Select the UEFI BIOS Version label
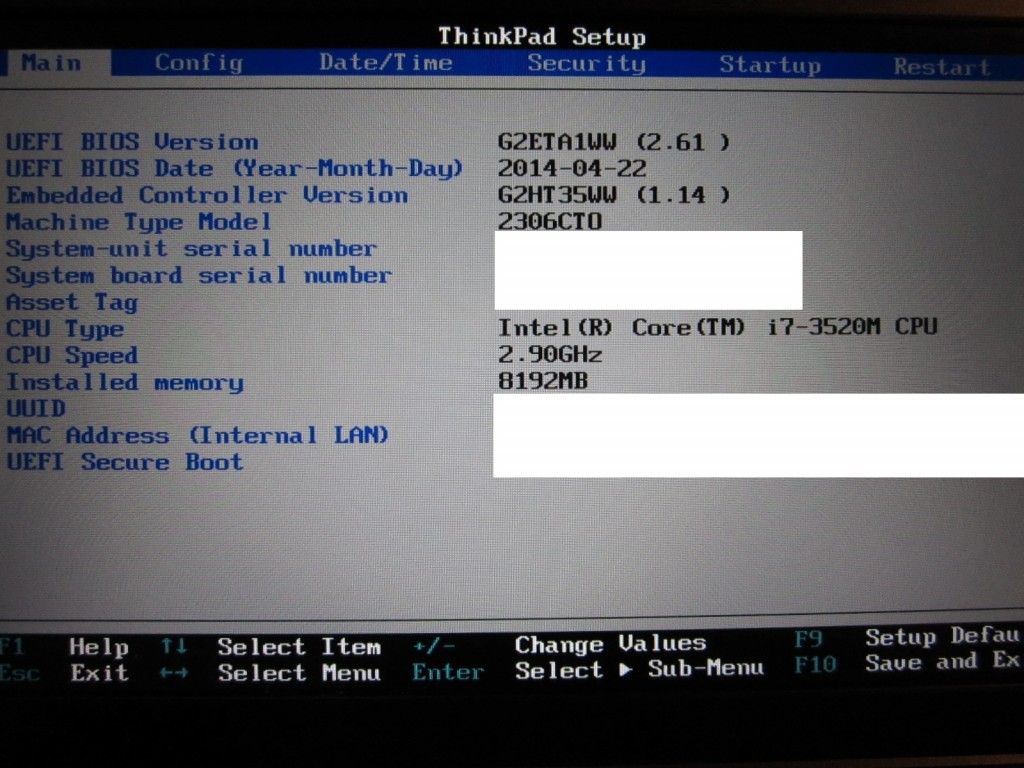This screenshot has height=768, width=1024. click(x=133, y=142)
